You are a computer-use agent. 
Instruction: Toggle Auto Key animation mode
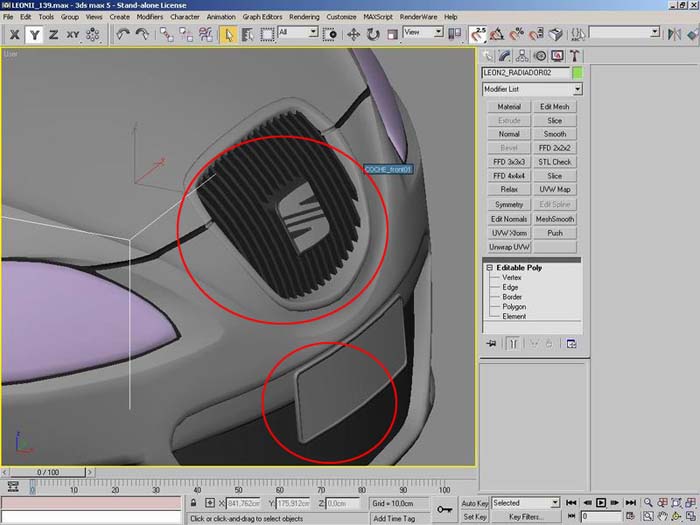click(x=474, y=503)
